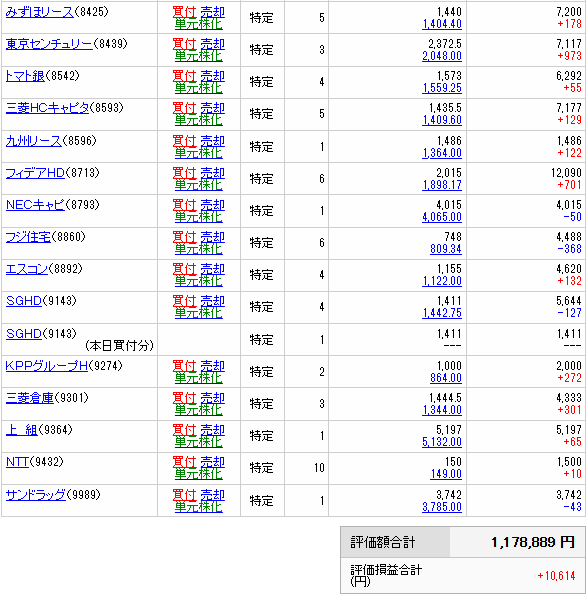Screen dimensions: 587x595
Task: Select the フィデアHD valuation 12,090
Action: pos(566,173)
